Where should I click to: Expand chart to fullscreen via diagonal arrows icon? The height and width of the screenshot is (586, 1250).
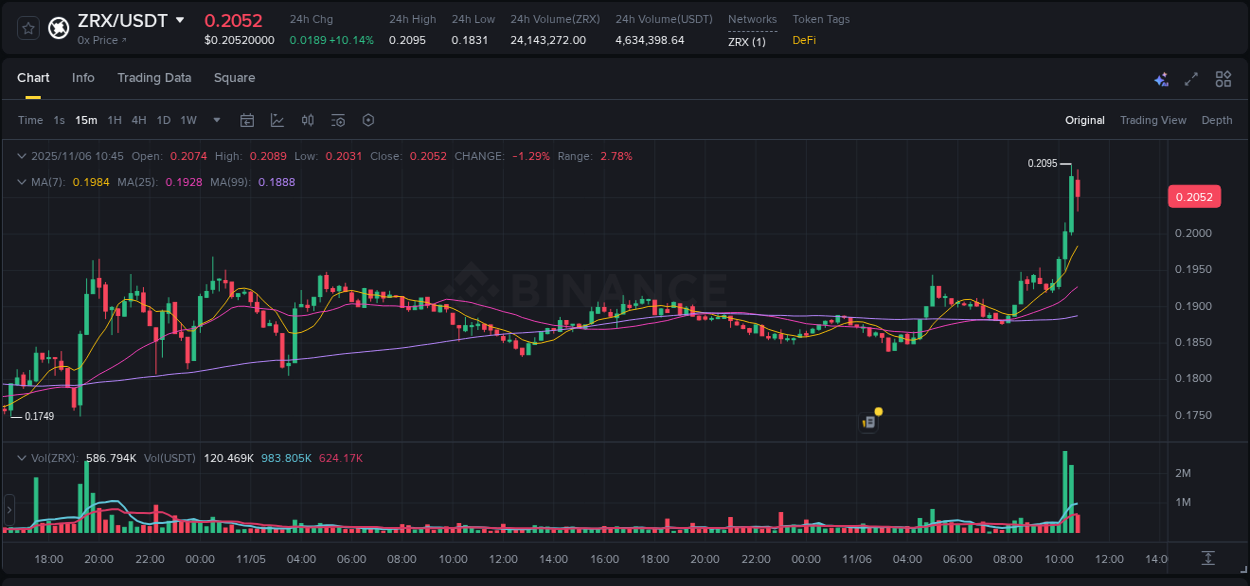[x=1192, y=78]
